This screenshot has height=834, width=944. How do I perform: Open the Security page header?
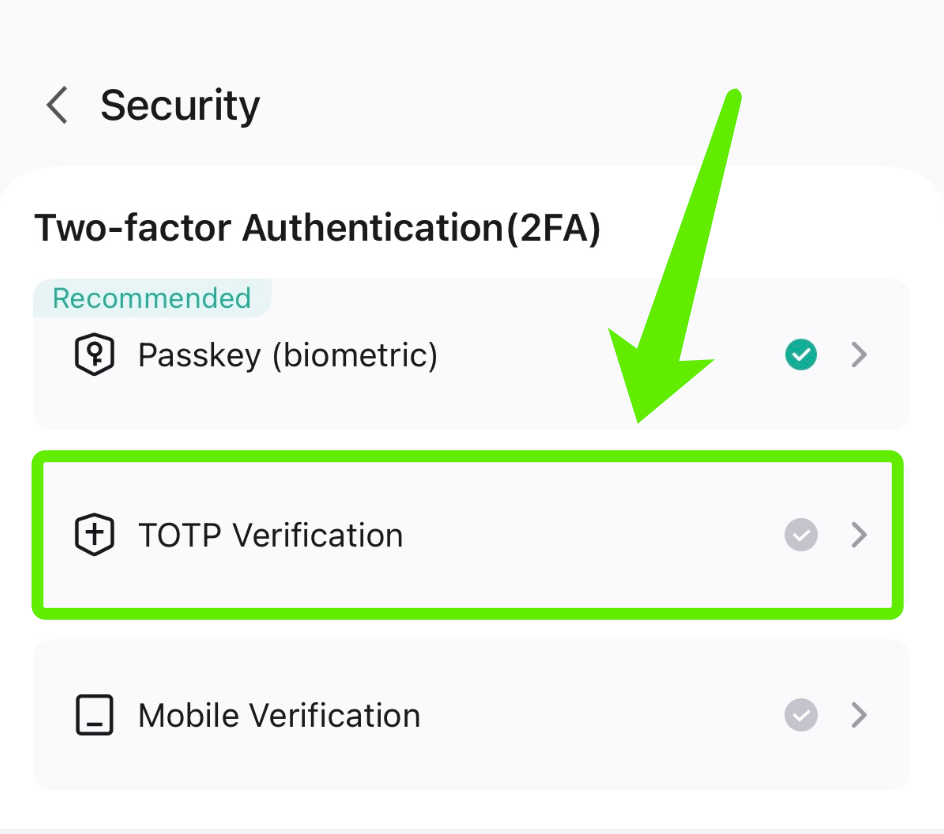[x=179, y=104]
